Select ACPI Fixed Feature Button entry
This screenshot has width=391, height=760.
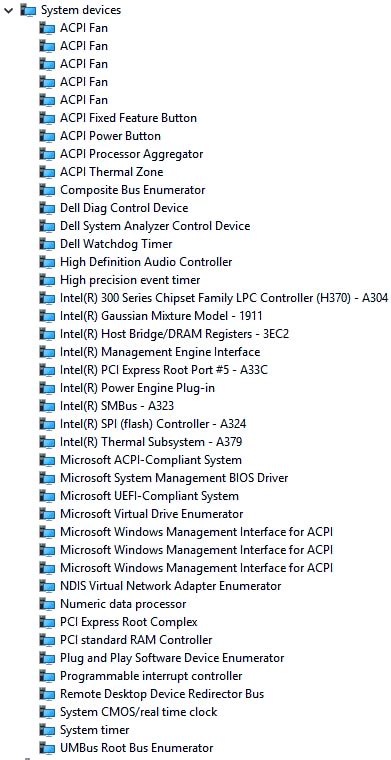(x=128, y=118)
